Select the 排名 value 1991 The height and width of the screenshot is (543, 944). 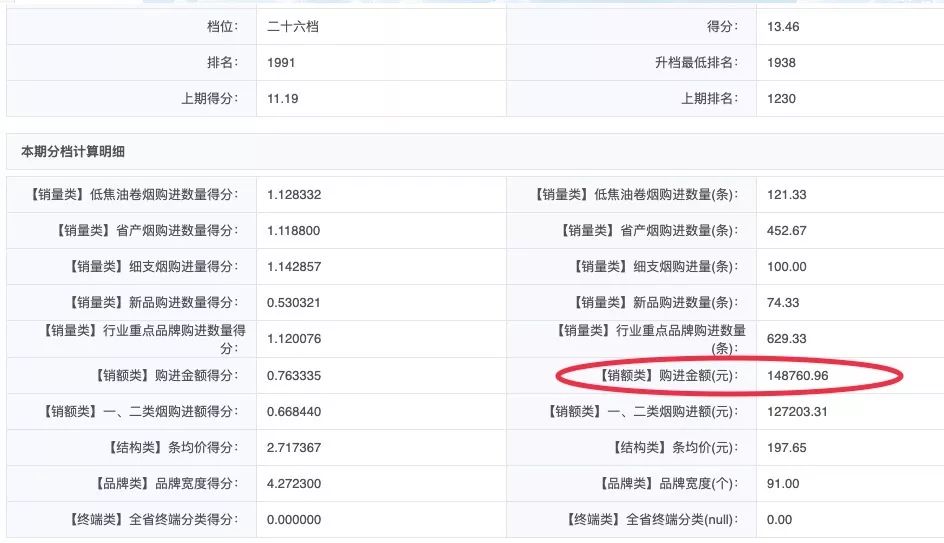pos(281,63)
